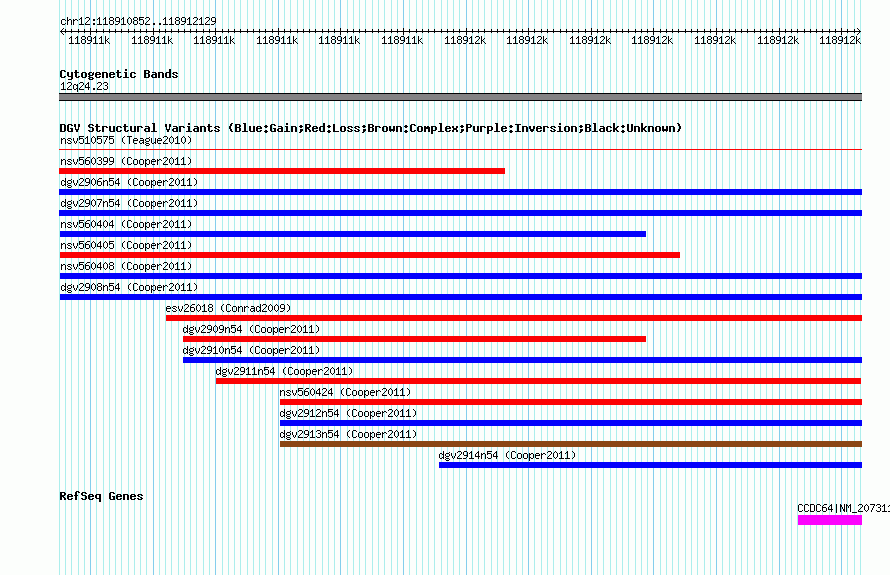
Task: Click the blue nsv560408 gain bar
Action: [460, 276]
